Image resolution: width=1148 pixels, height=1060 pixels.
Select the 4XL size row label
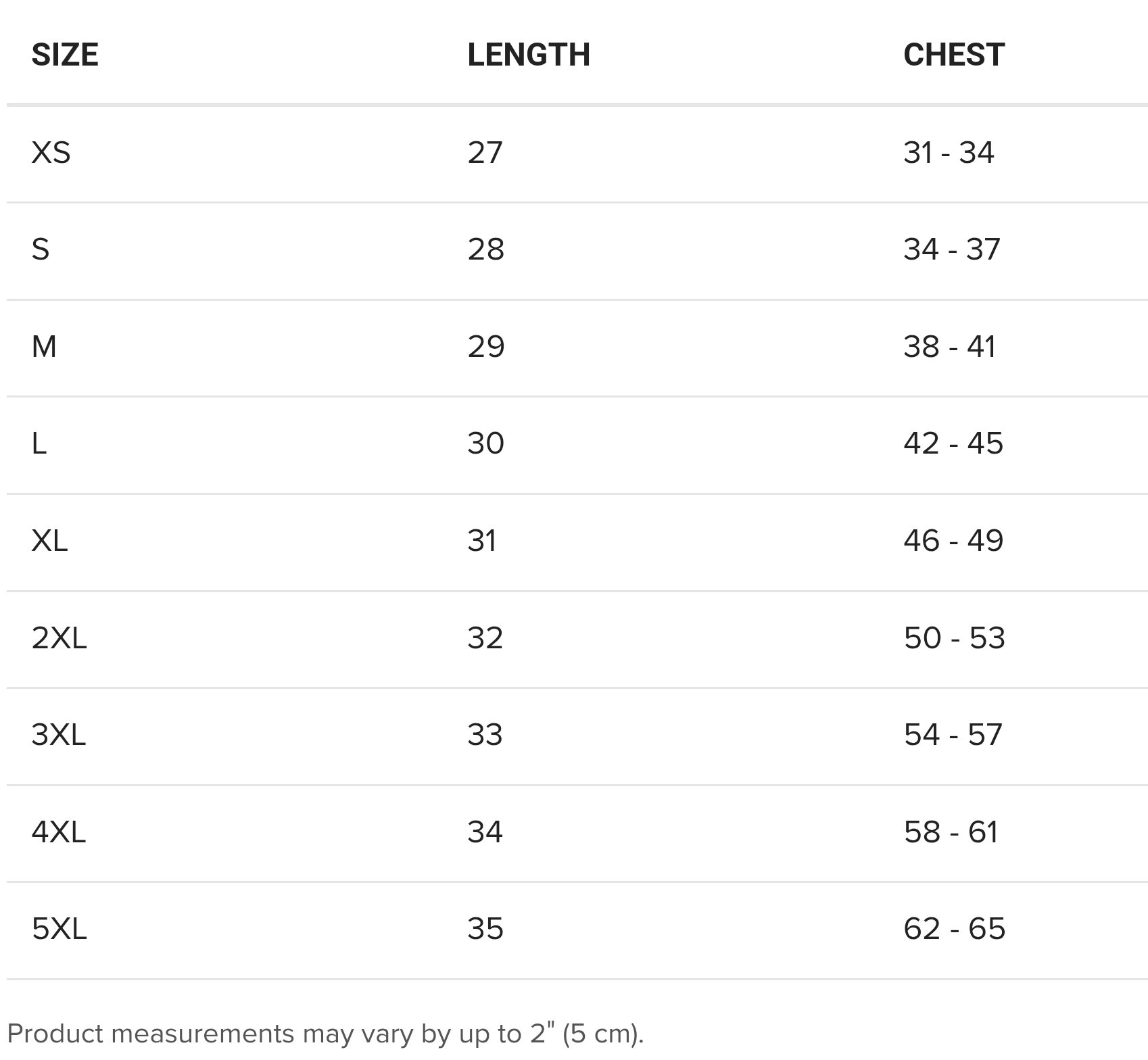tap(59, 832)
